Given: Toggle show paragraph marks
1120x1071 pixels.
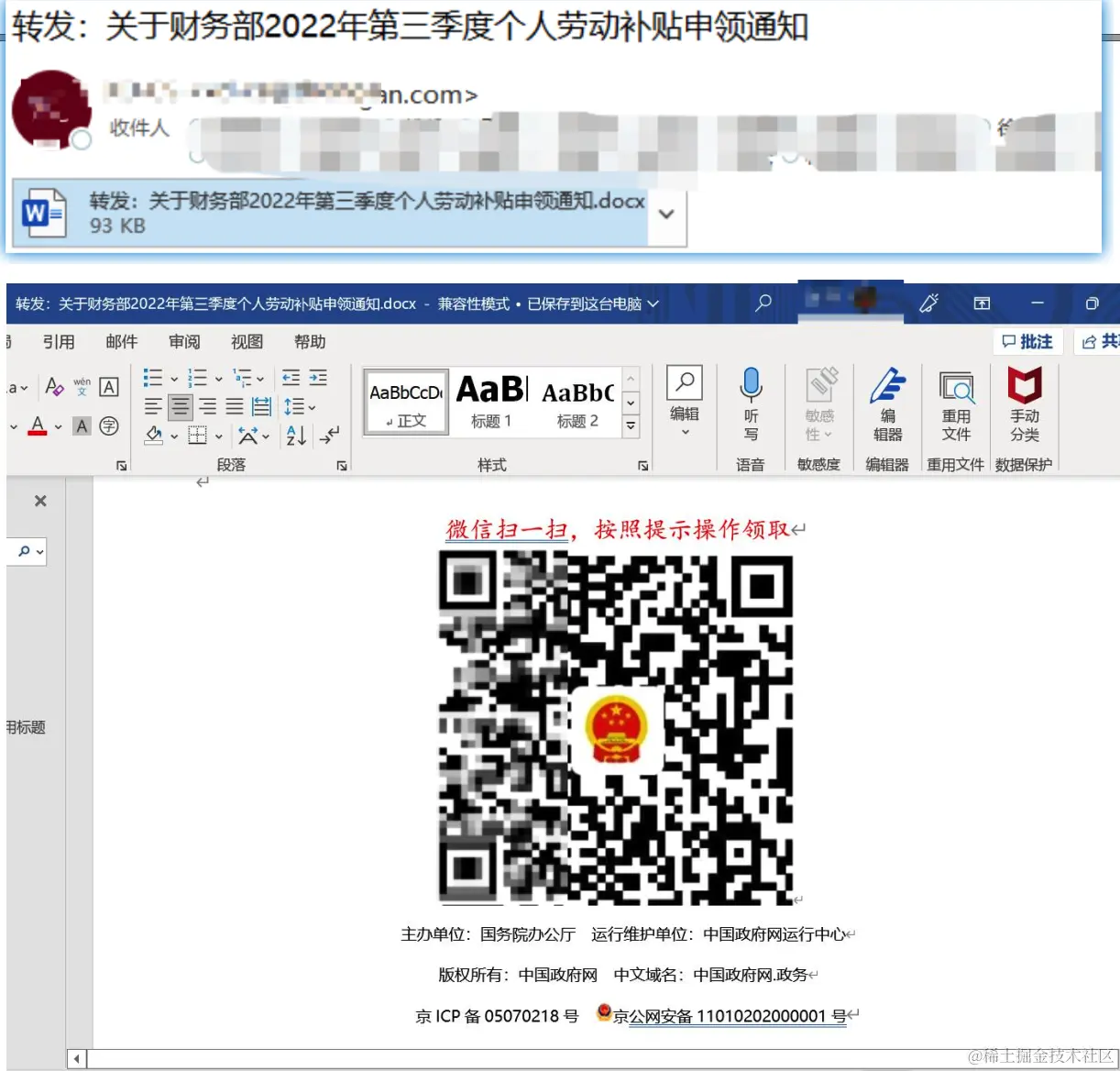Looking at the screenshot, I should 330,436.
